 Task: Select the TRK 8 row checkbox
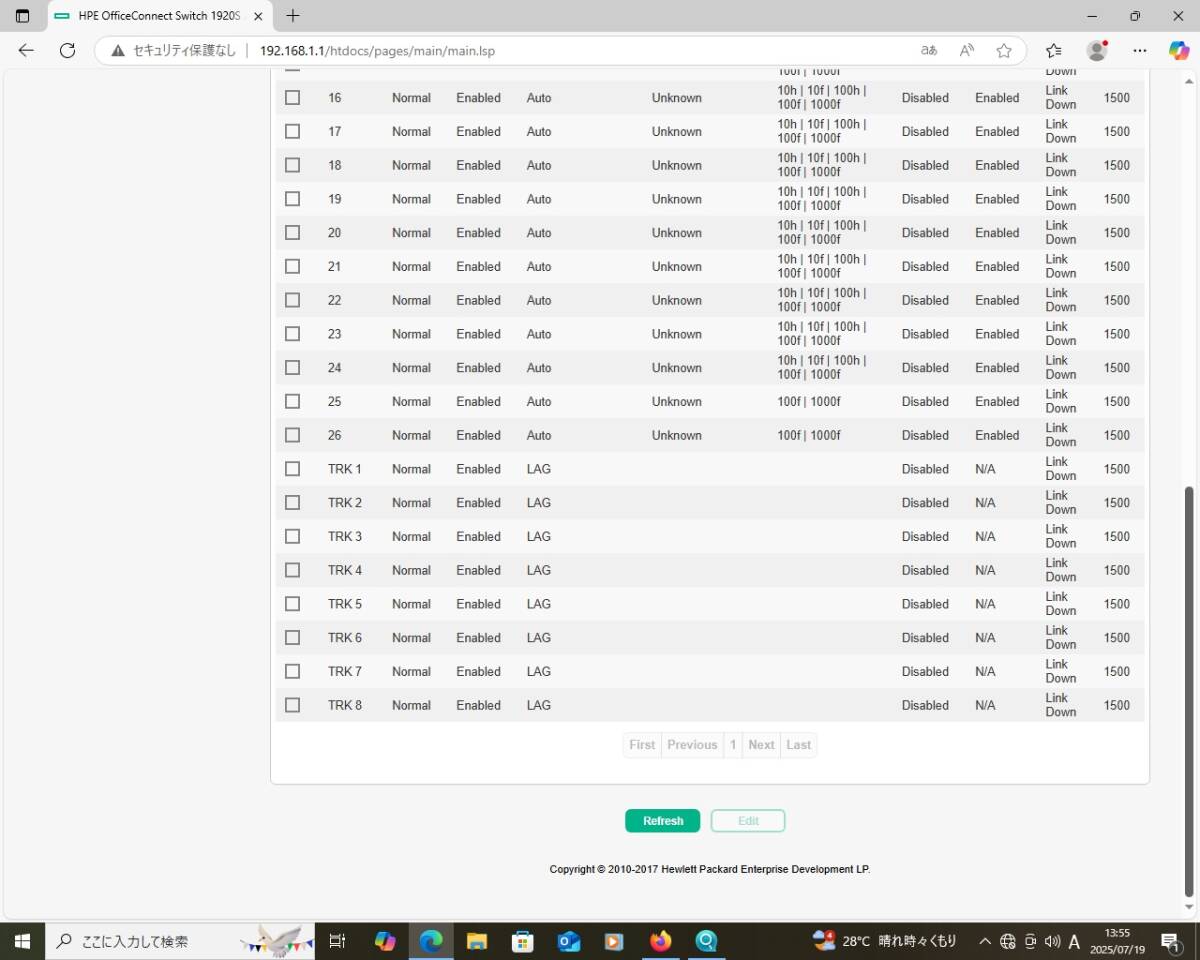click(x=292, y=705)
